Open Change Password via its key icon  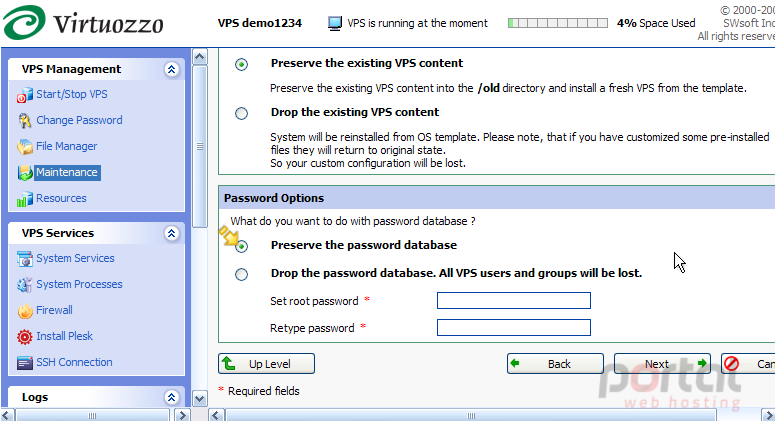tap(24, 121)
